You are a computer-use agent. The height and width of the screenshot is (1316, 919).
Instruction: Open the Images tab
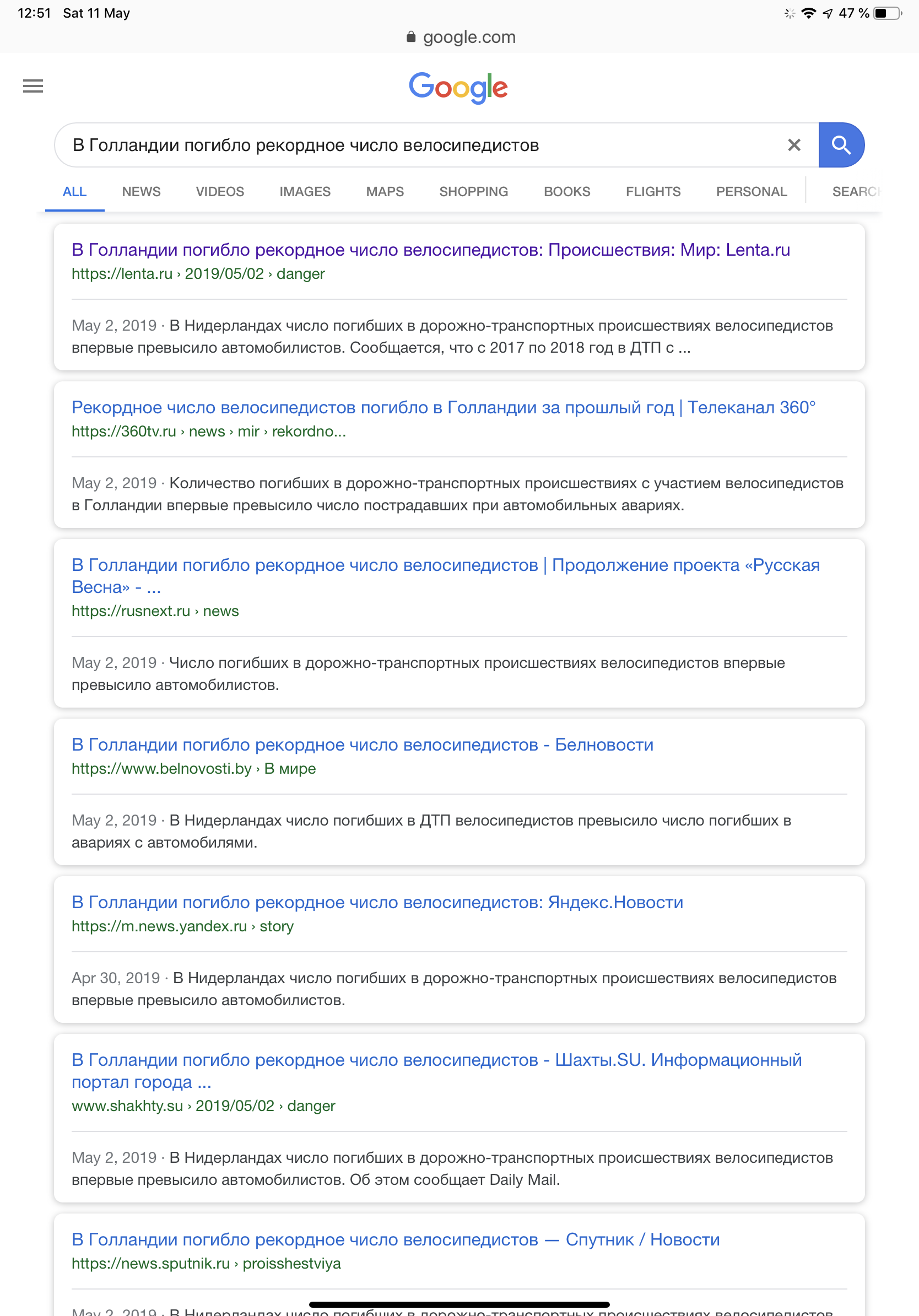tap(305, 191)
